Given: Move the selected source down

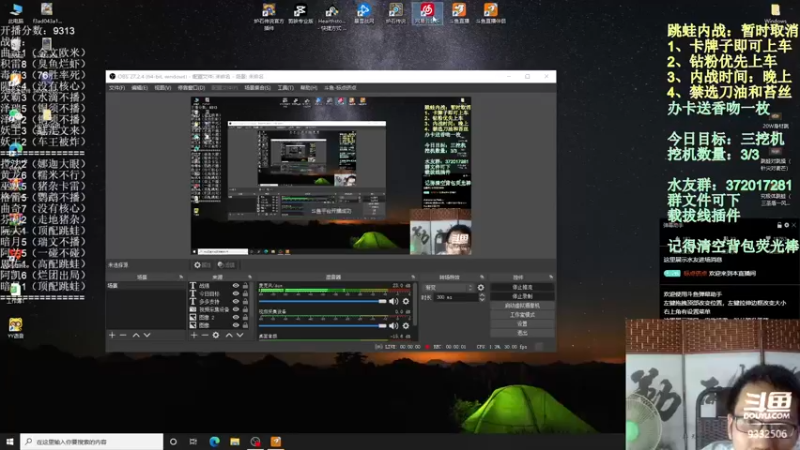Looking at the screenshot, I should point(240,335).
